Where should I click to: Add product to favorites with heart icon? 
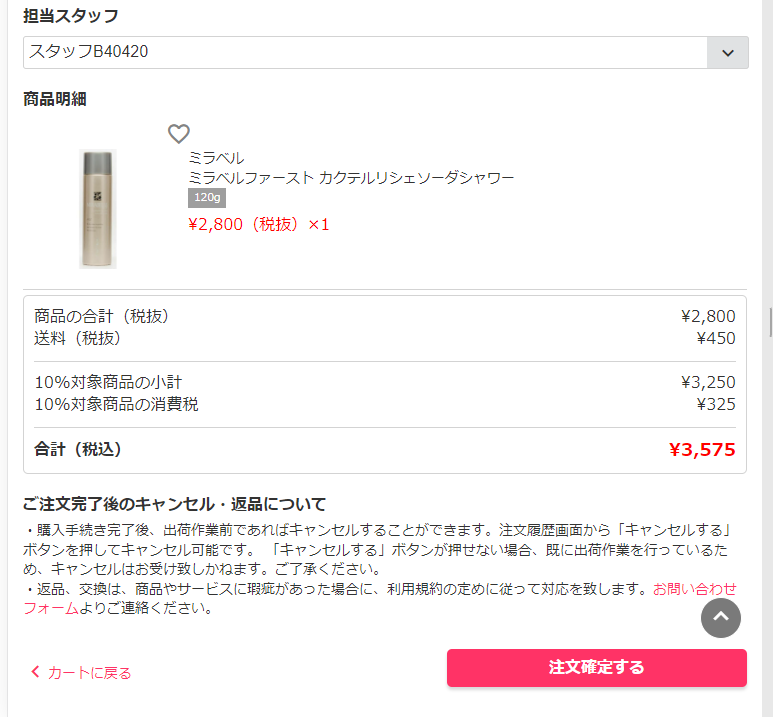point(178,134)
